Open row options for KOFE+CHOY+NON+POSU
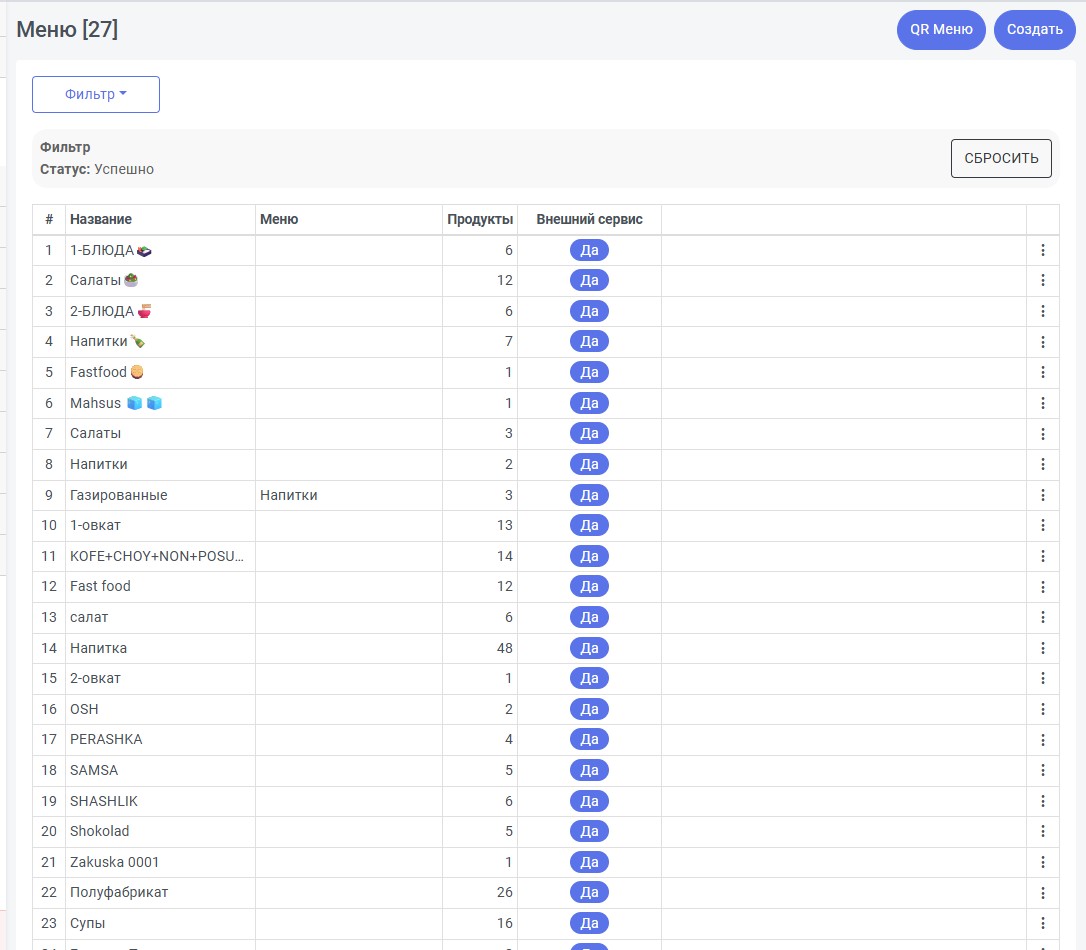Image resolution: width=1086 pixels, height=950 pixels. [x=1042, y=556]
